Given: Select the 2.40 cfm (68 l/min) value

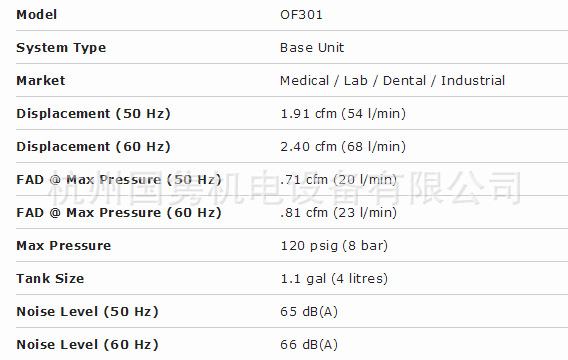Looking at the screenshot, I should [343, 147].
